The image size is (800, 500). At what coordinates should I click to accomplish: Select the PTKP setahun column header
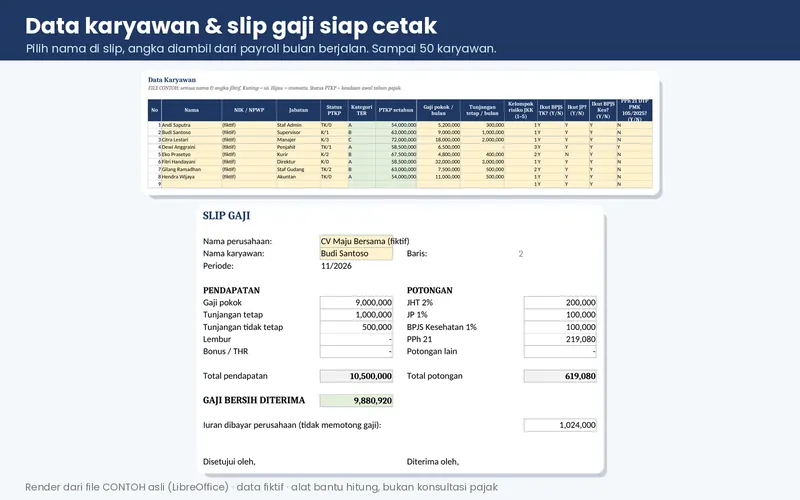[396, 110]
